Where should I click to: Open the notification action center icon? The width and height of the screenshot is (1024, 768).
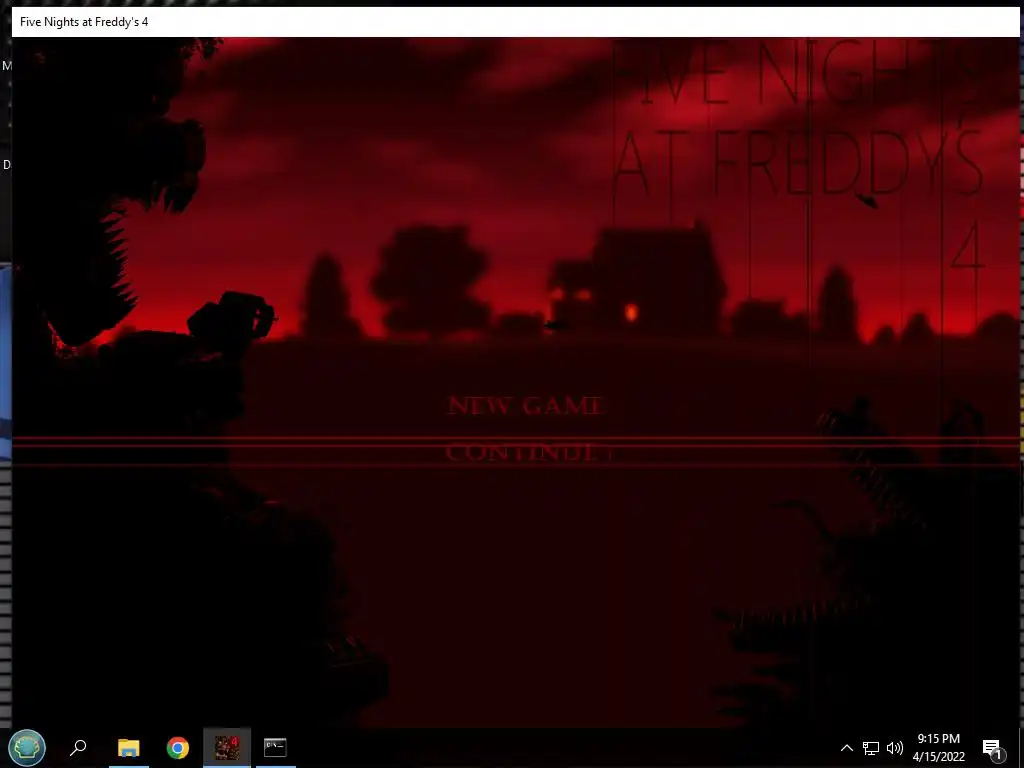992,748
